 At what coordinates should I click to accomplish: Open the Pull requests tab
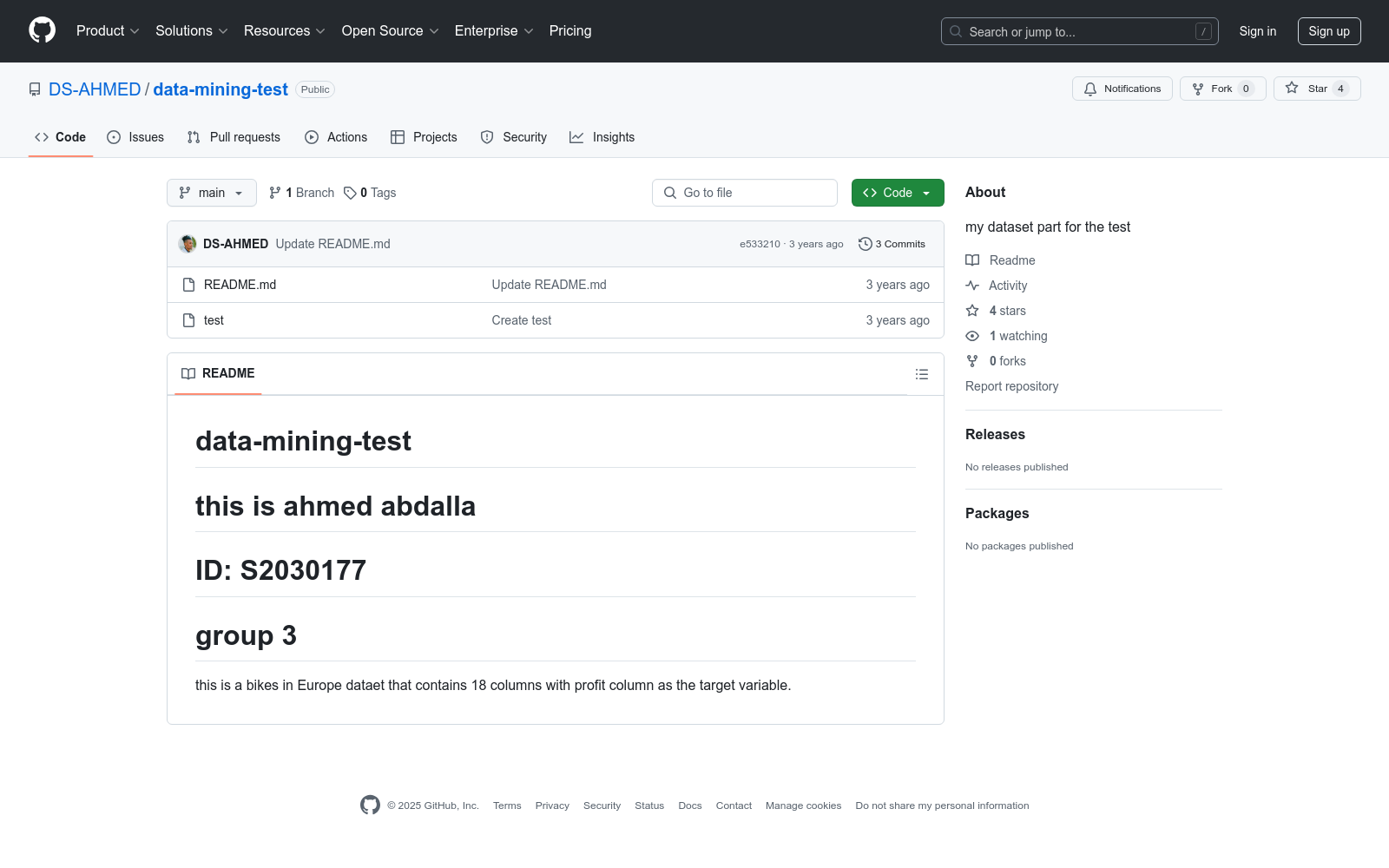click(x=234, y=137)
